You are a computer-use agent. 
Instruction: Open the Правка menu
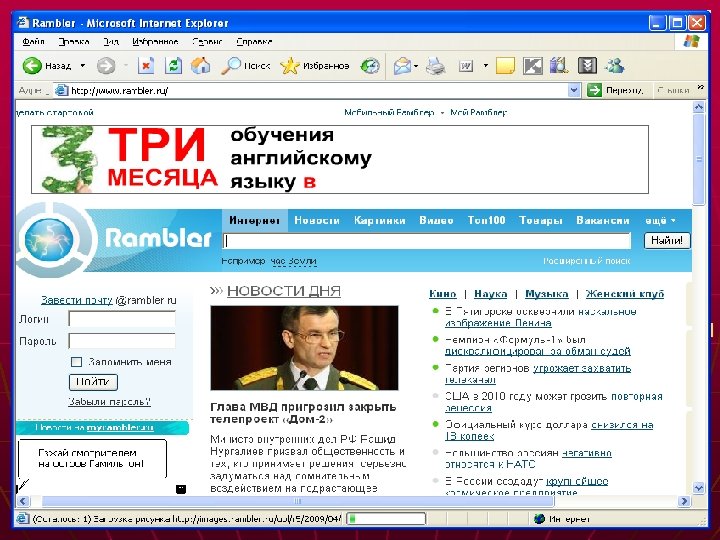click(x=73, y=42)
